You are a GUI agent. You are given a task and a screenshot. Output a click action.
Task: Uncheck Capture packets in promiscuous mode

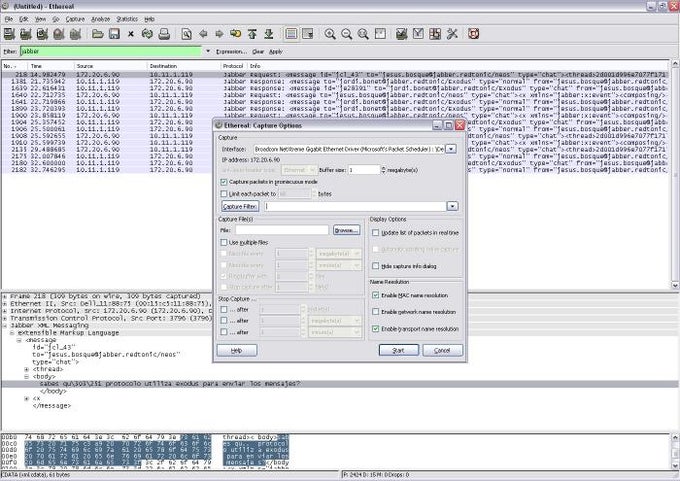[224, 182]
